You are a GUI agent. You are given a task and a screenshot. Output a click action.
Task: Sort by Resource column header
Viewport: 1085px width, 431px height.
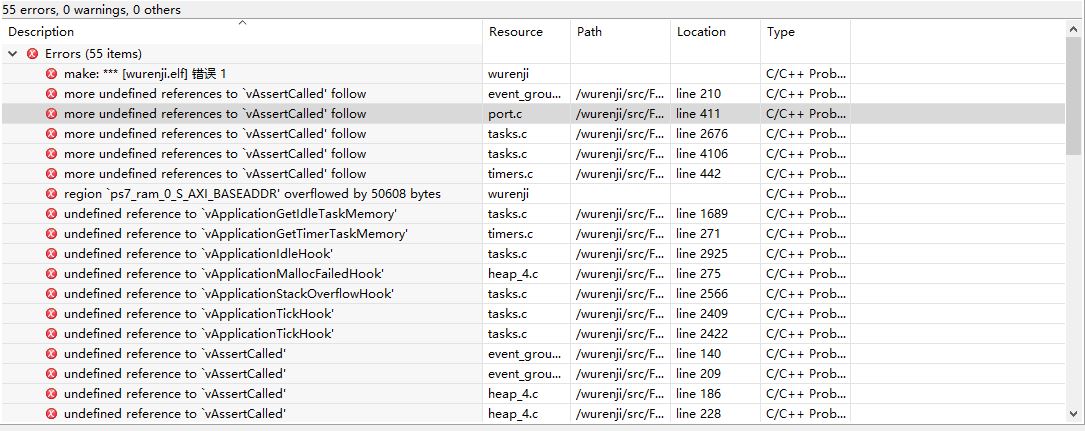click(516, 32)
